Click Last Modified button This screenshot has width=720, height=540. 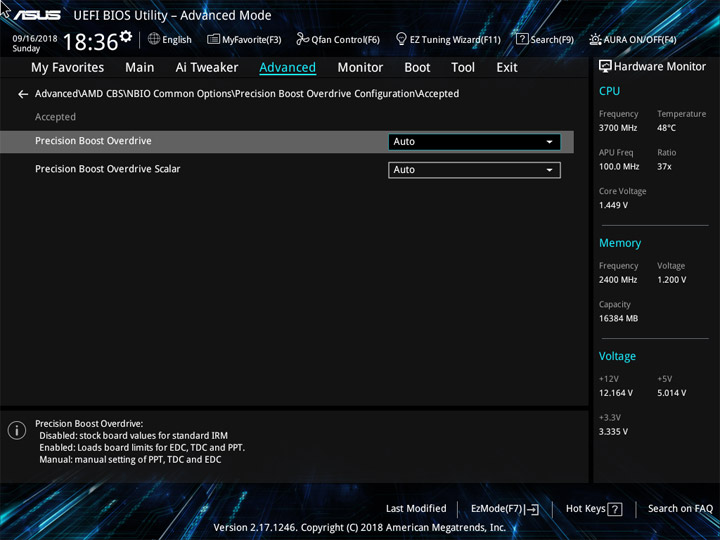pyautogui.click(x=416, y=508)
